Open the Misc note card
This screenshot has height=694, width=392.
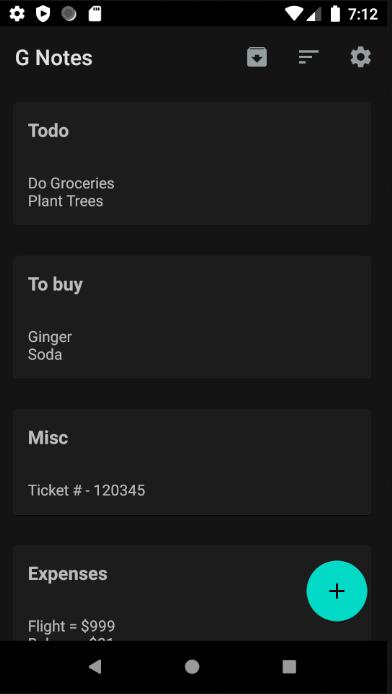point(192,462)
